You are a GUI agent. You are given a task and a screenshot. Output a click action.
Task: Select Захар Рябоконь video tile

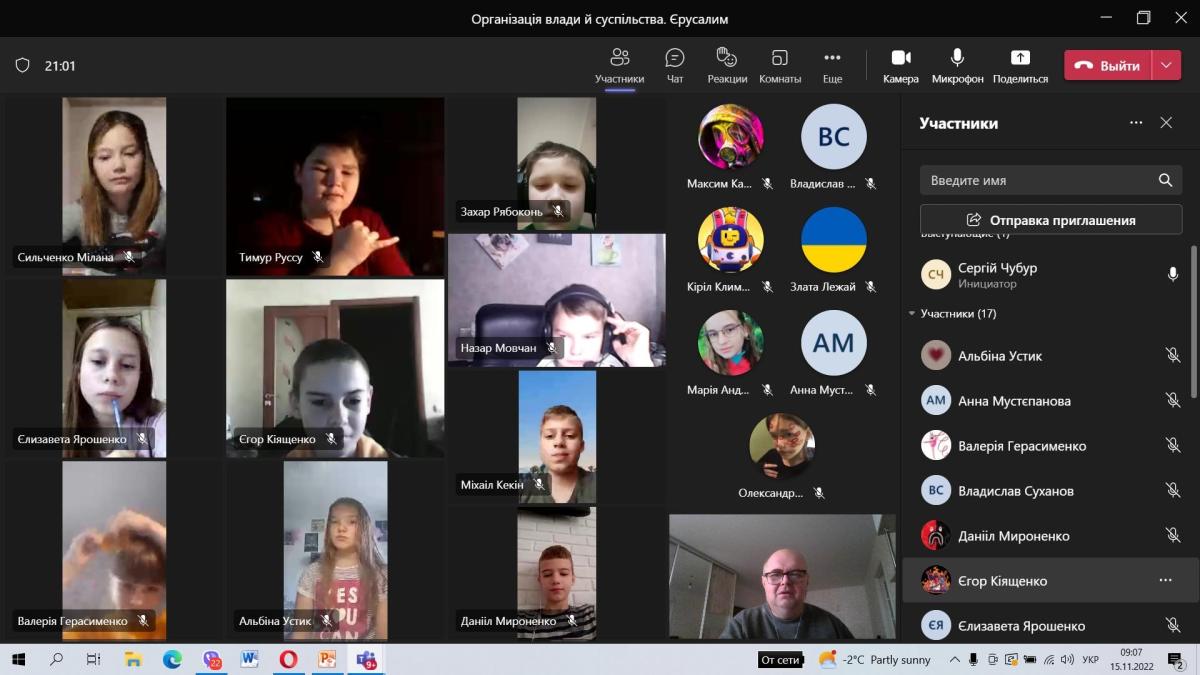click(x=557, y=164)
